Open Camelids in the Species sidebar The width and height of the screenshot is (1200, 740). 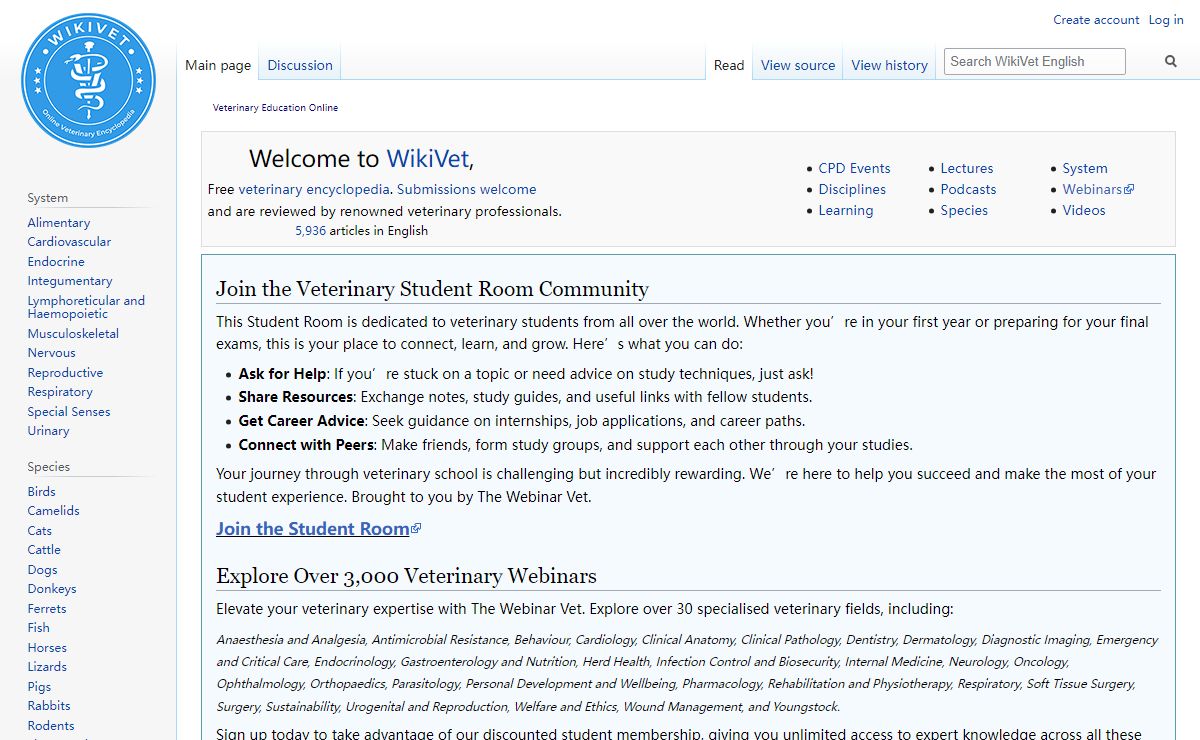click(x=53, y=511)
